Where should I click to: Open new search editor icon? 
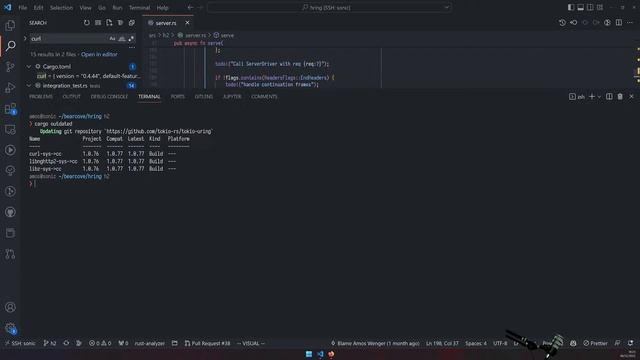pyautogui.click(x=109, y=23)
